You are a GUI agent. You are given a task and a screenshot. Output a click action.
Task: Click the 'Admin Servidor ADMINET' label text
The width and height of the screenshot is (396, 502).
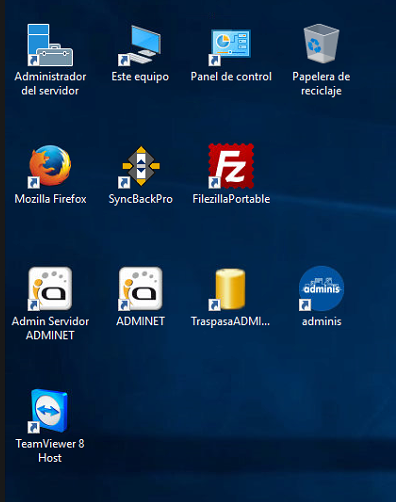coord(50,328)
